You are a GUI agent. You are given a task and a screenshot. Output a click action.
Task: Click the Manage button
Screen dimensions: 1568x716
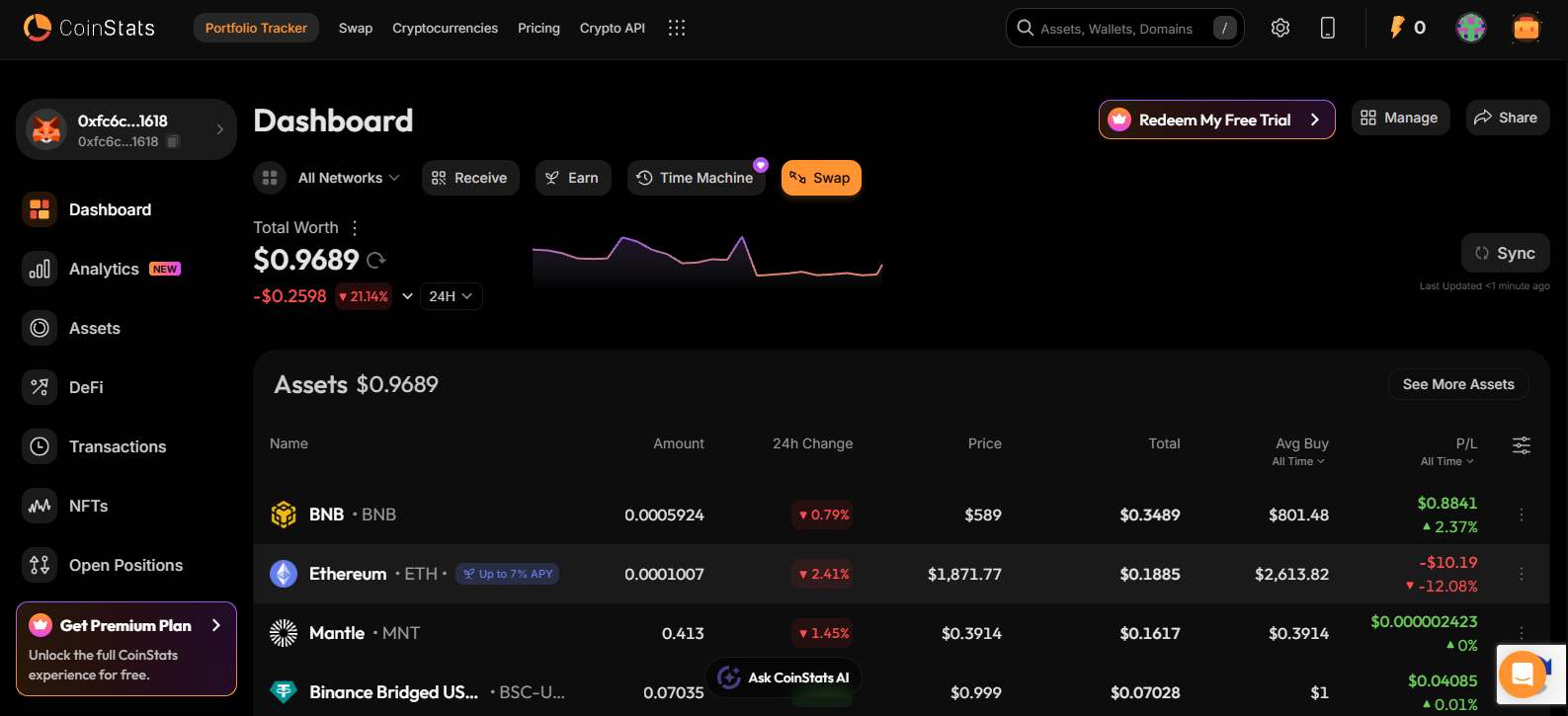1401,118
